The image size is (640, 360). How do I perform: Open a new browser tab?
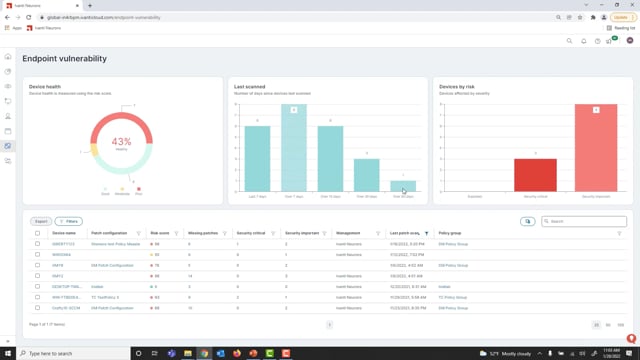pos(90,6)
